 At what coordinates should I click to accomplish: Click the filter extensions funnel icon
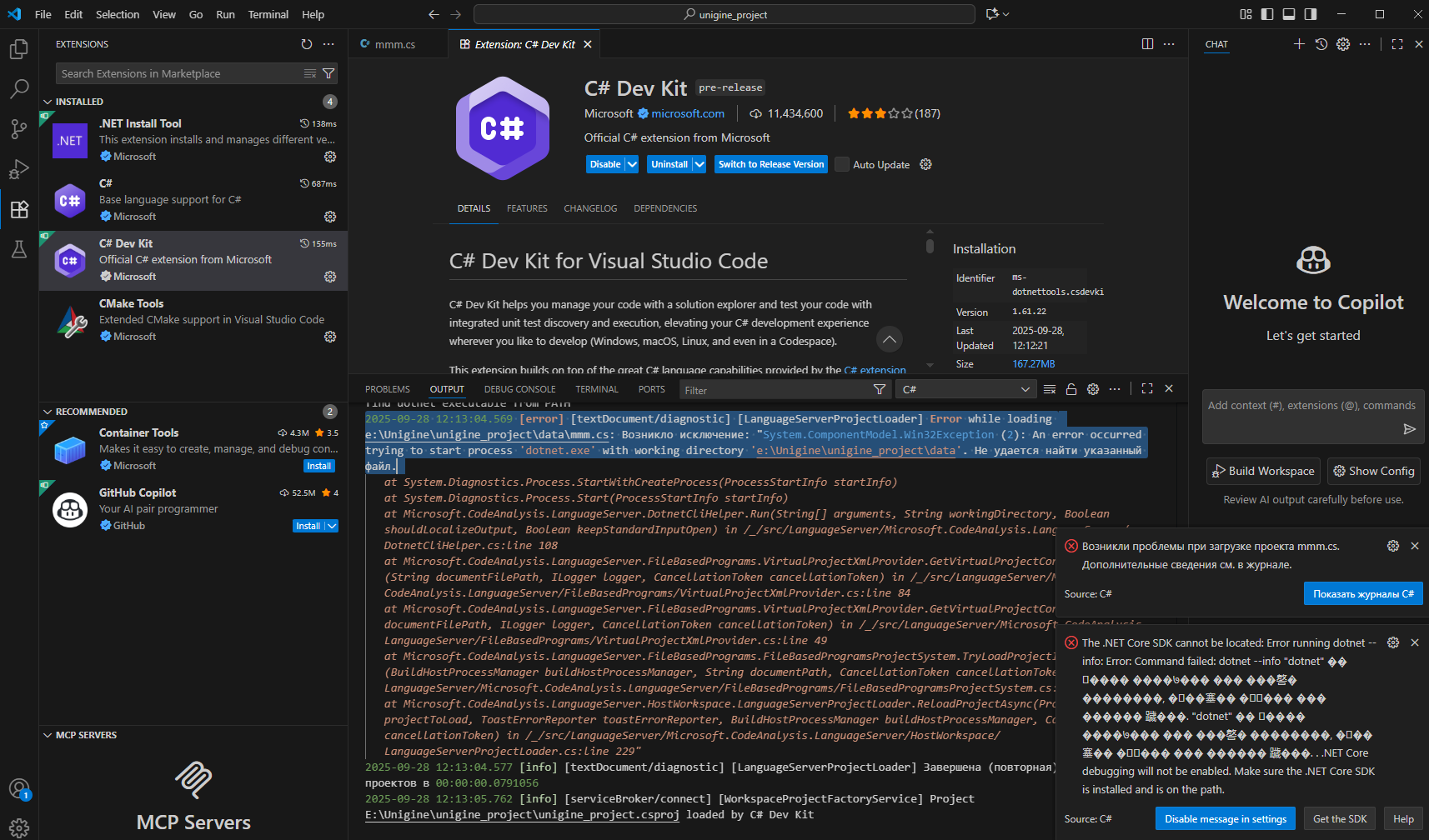tap(328, 74)
